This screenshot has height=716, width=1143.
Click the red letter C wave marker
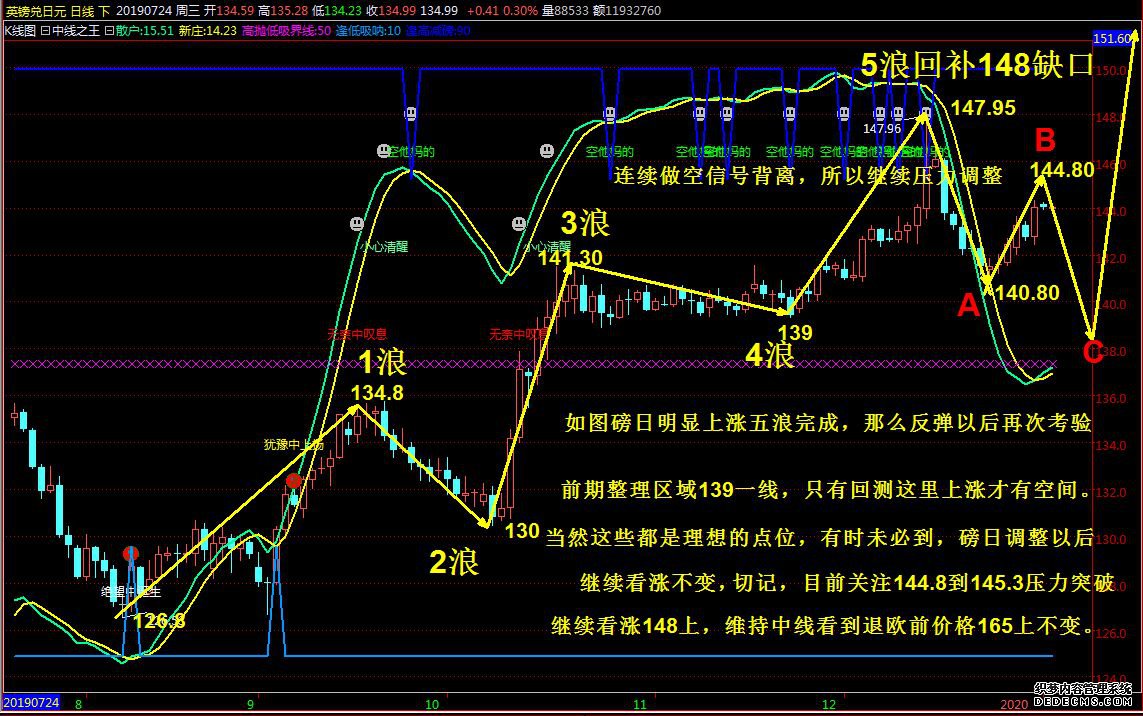[x=1093, y=351]
